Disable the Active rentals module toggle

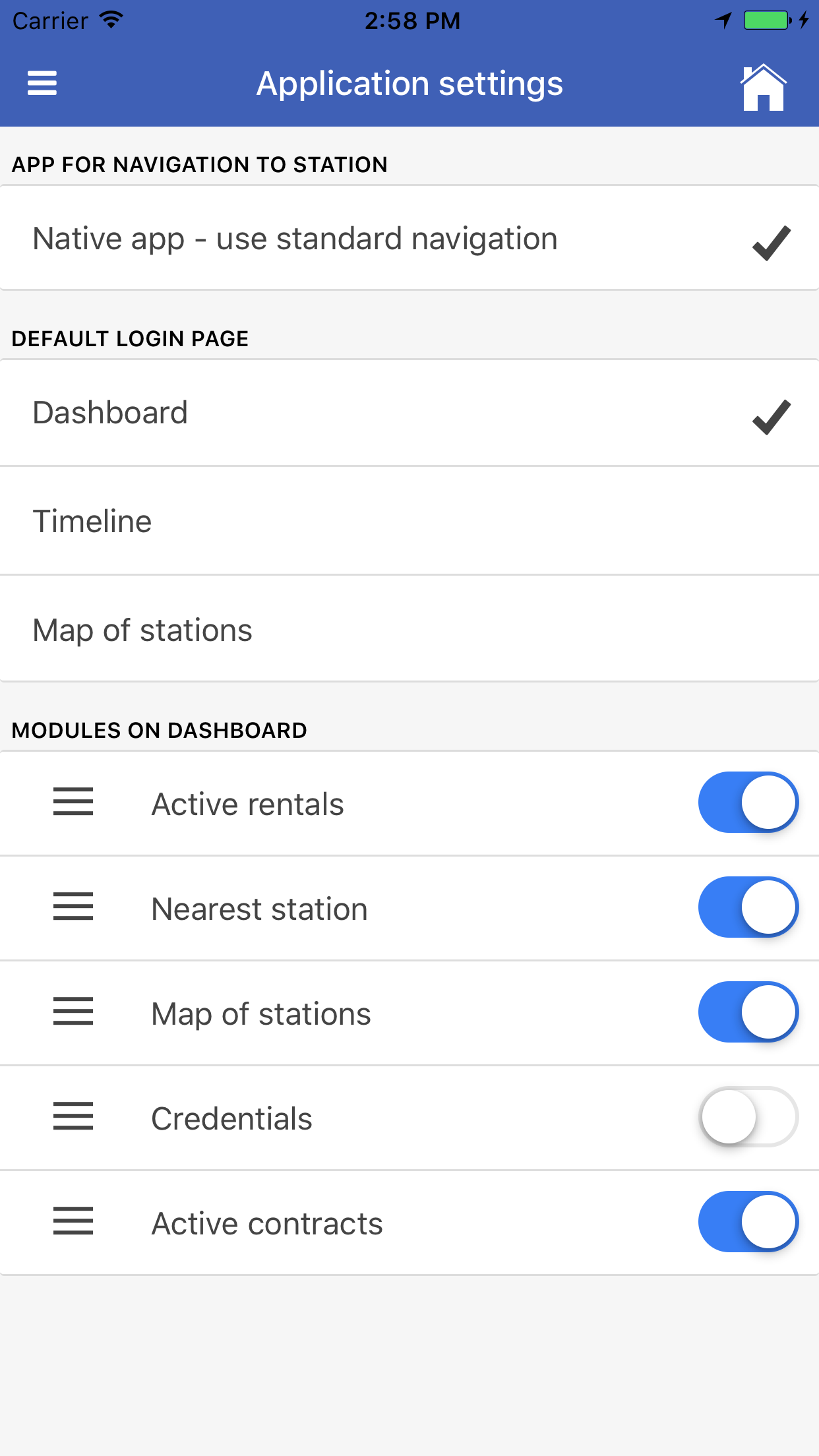tap(748, 803)
